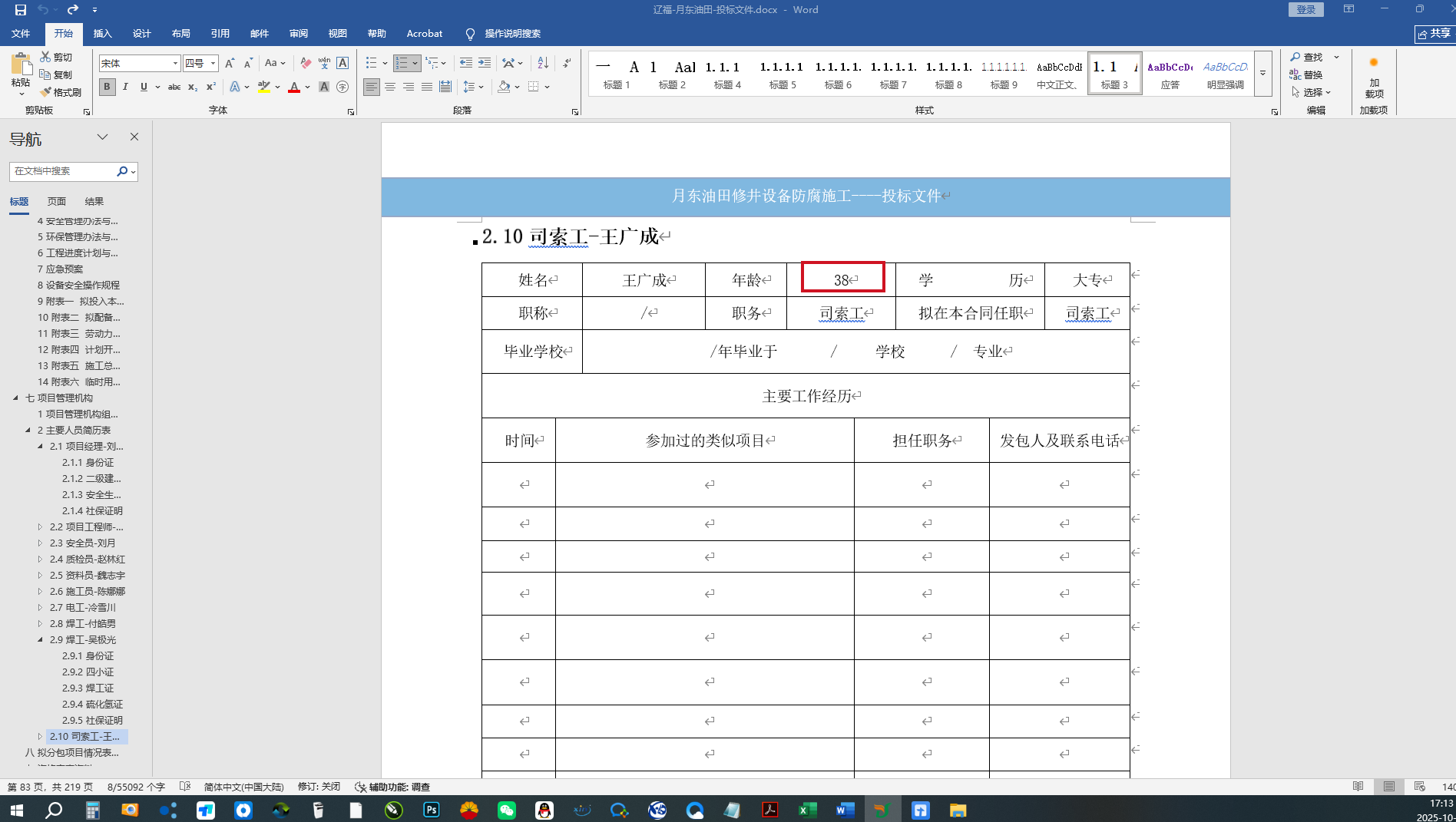Open the bullet list style dropdown arrow
Viewport: 1456px width, 822px height.
[x=385, y=63]
